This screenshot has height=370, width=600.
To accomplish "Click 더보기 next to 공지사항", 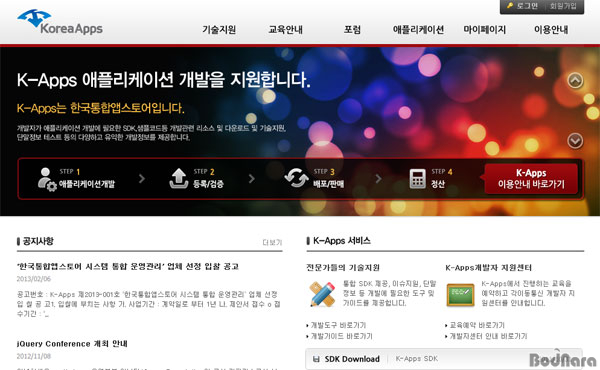I will [x=272, y=242].
